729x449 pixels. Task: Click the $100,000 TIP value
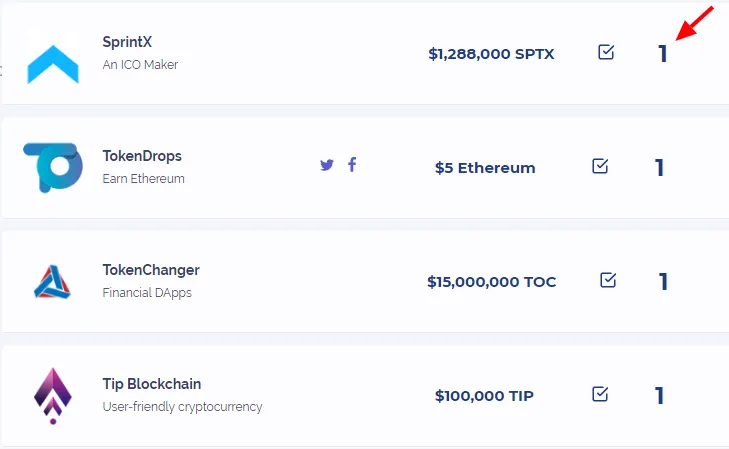484,396
